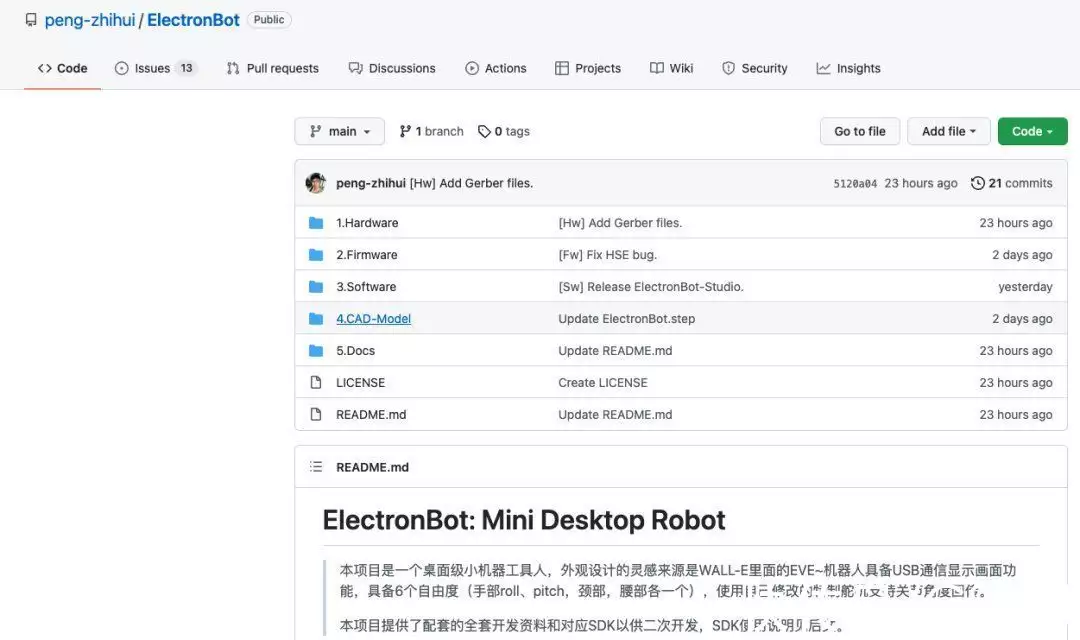The width and height of the screenshot is (1080, 640).
Task: Open the Actions tab
Action: click(496, 68)
